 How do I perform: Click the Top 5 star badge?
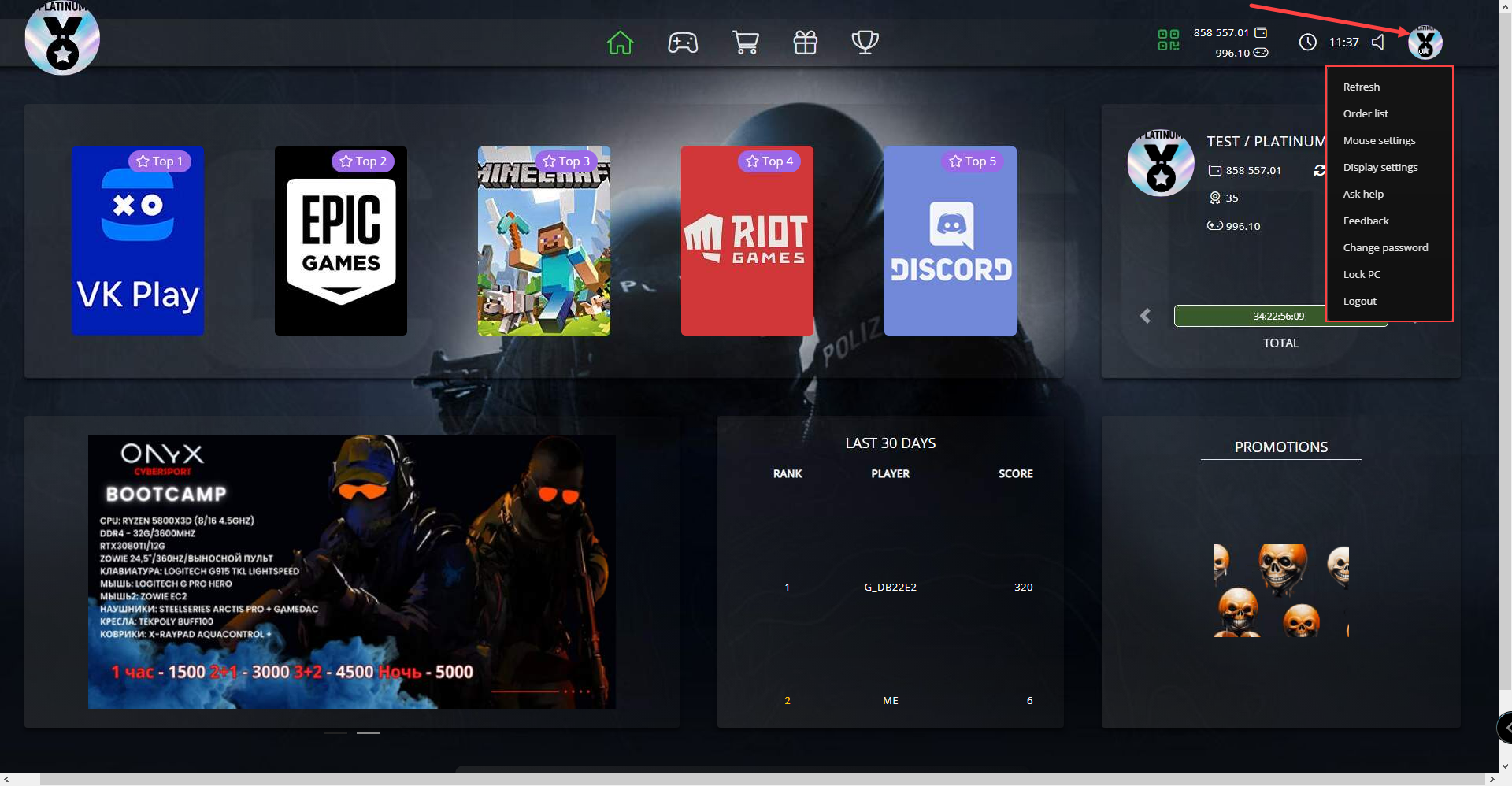(x=973, y=161)
